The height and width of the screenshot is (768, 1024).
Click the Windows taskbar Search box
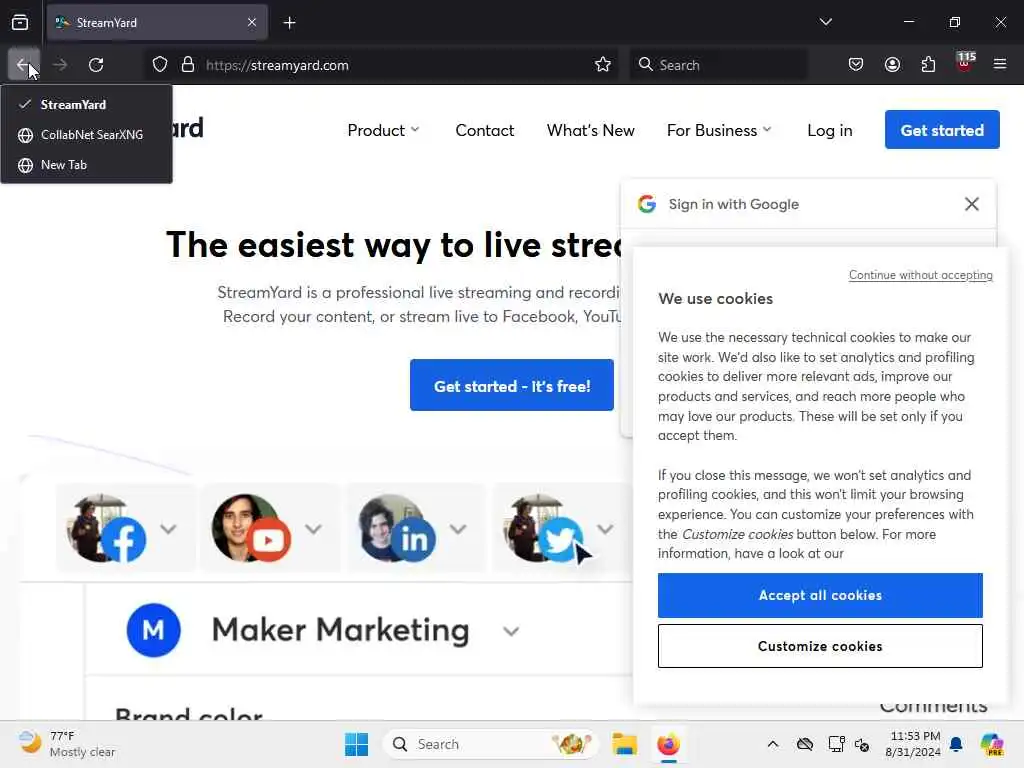tap(490, 744)
